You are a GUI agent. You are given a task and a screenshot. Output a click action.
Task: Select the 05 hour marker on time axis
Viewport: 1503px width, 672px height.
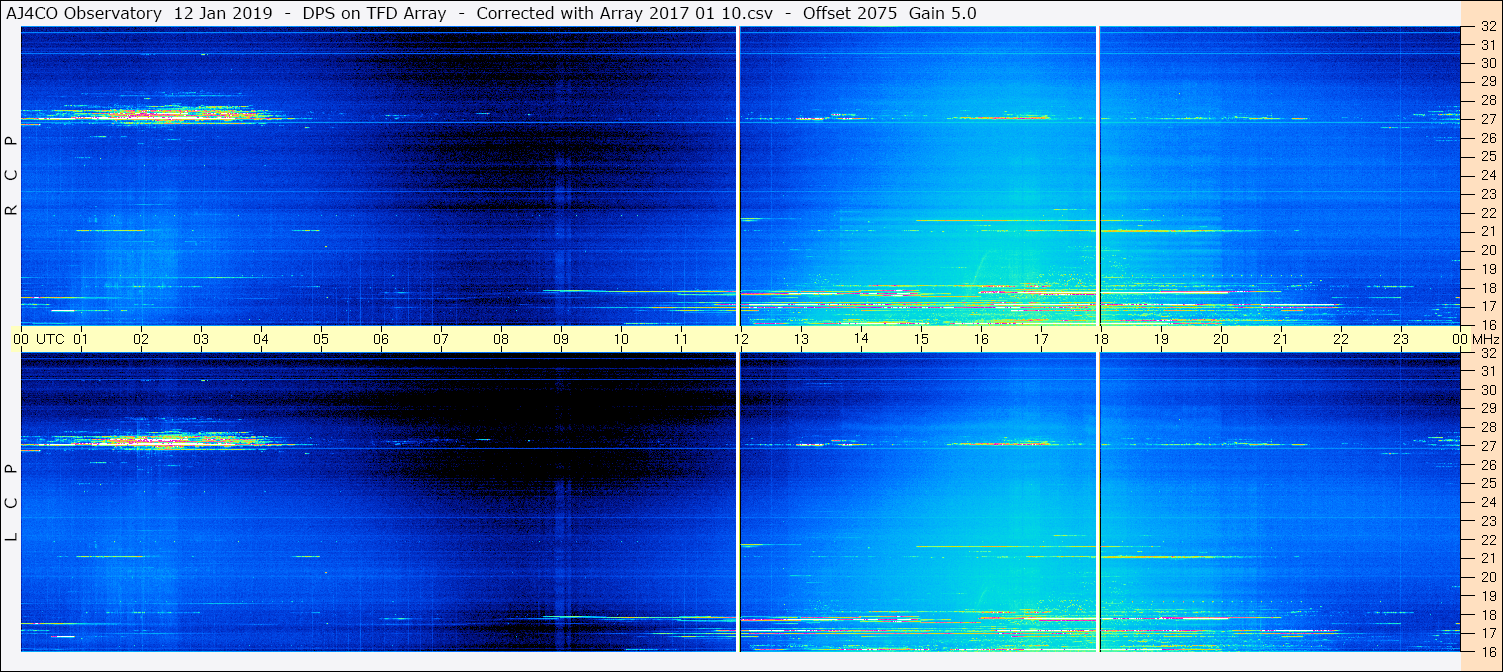point(321,339)
